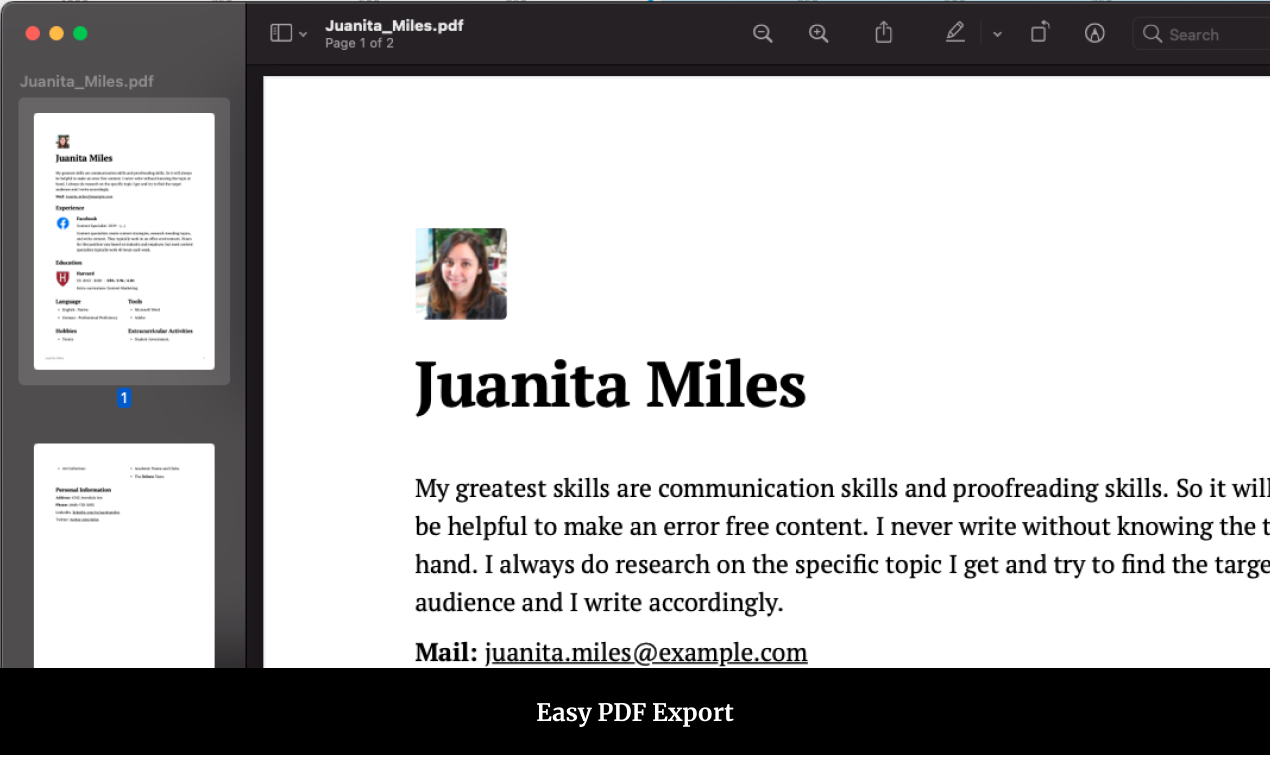Viewport: 1270px width, 760px height.
Task: Click the magnifying glass in the Search field
Action: click(1153, 34)
